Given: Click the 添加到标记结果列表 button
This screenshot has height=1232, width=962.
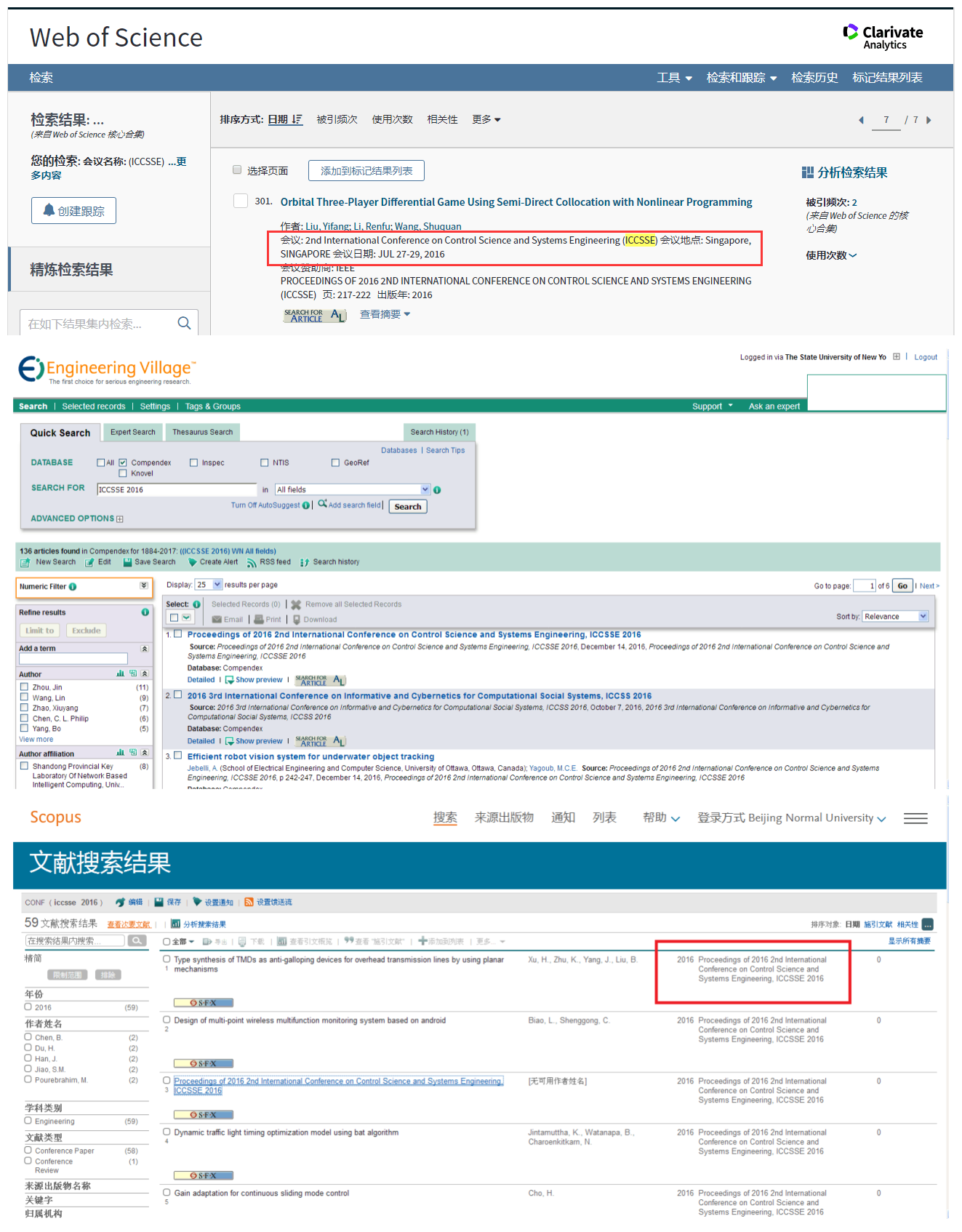Looking at the screenshot, I should 366,171.
